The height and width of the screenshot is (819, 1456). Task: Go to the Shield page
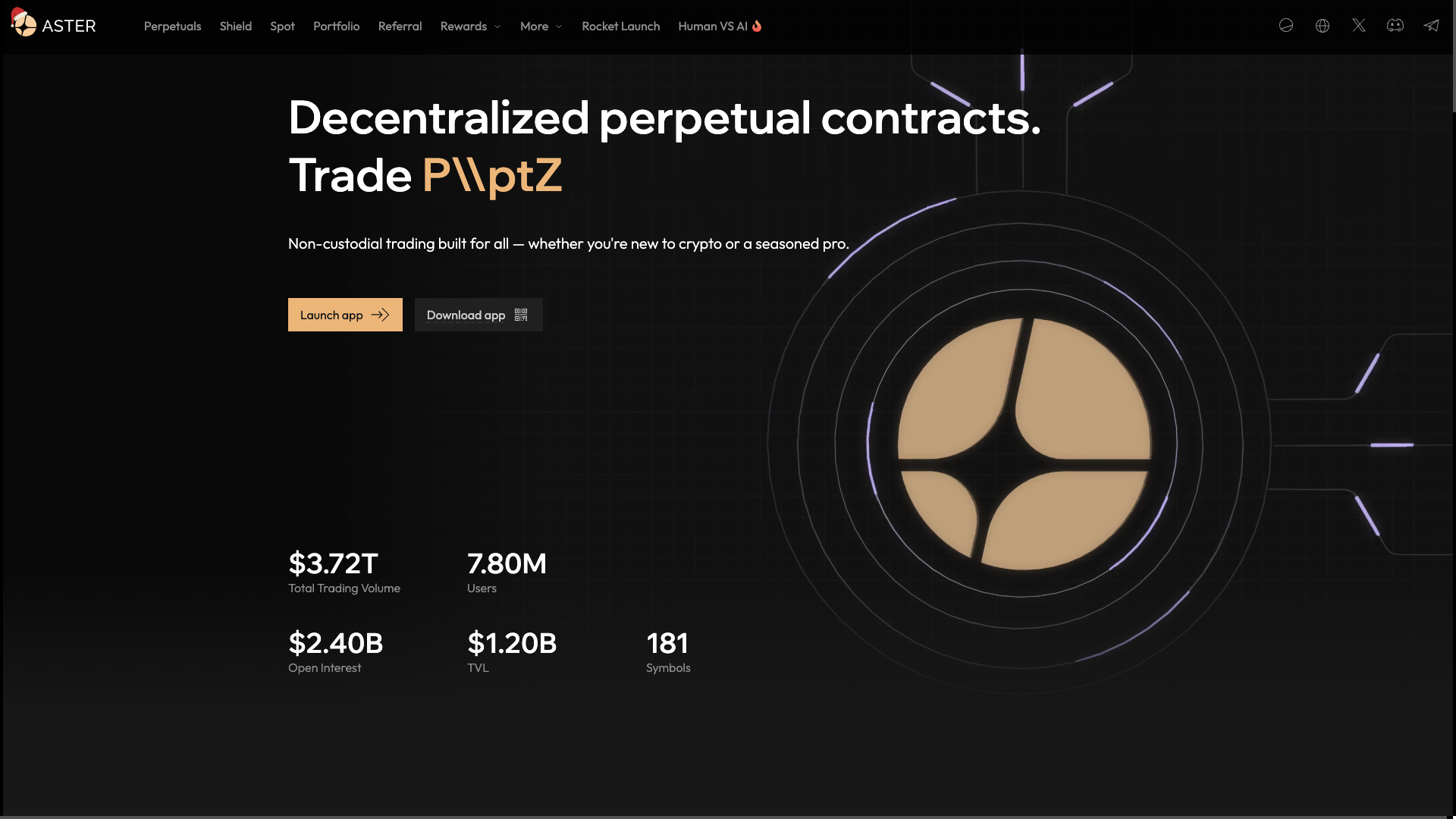236,26
